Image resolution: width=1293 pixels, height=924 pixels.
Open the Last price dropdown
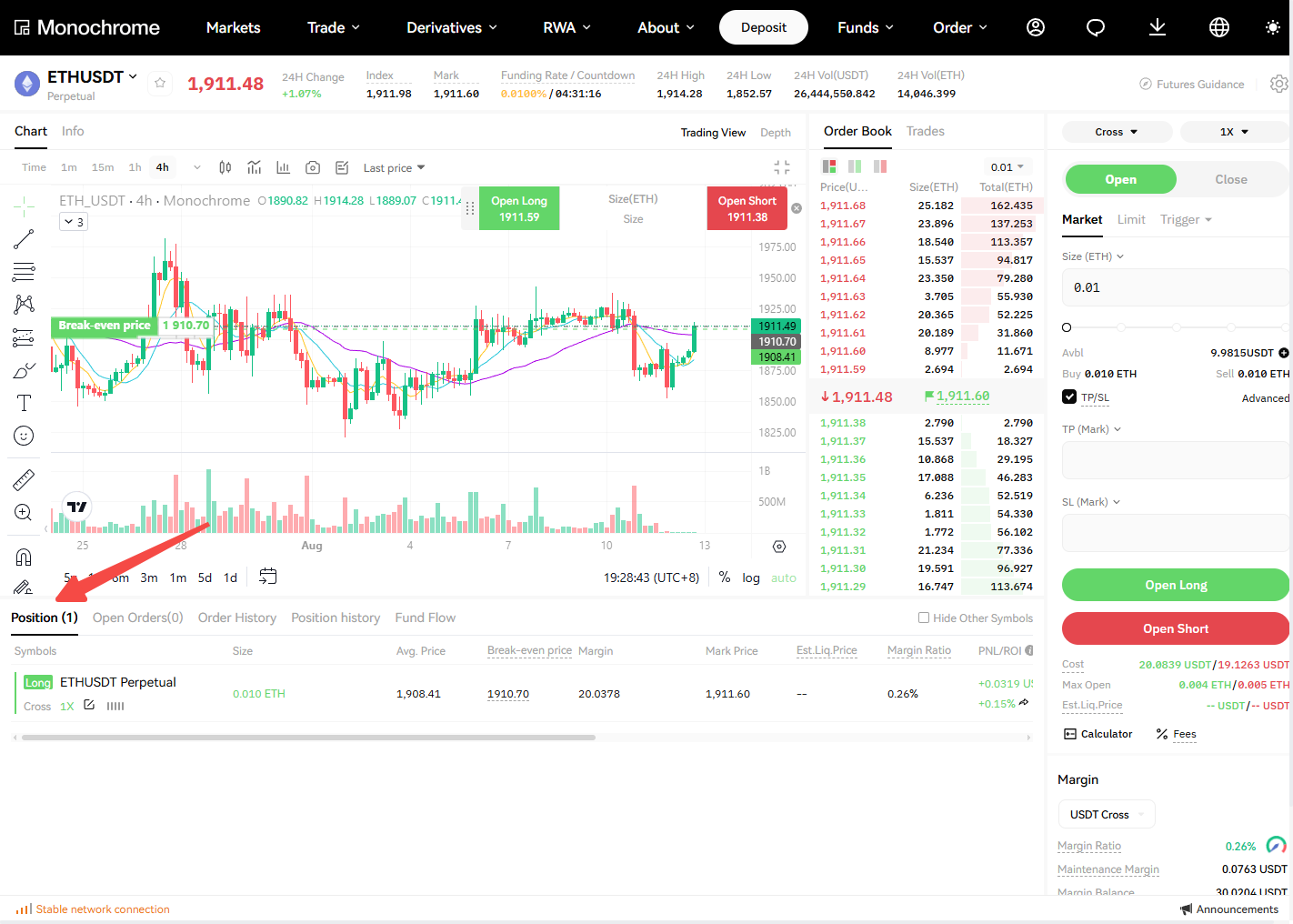pos(395,167)
